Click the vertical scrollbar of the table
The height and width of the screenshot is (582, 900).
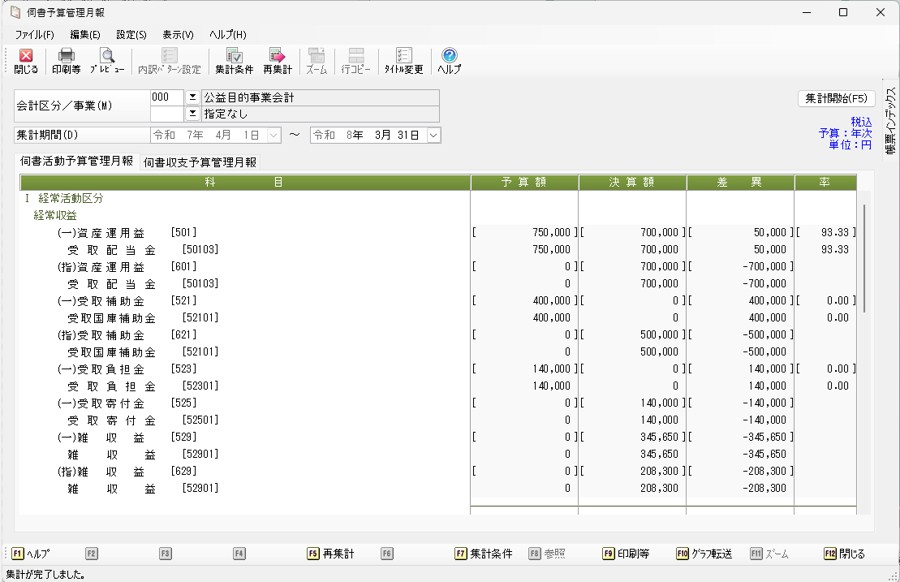tap(865, 260)
